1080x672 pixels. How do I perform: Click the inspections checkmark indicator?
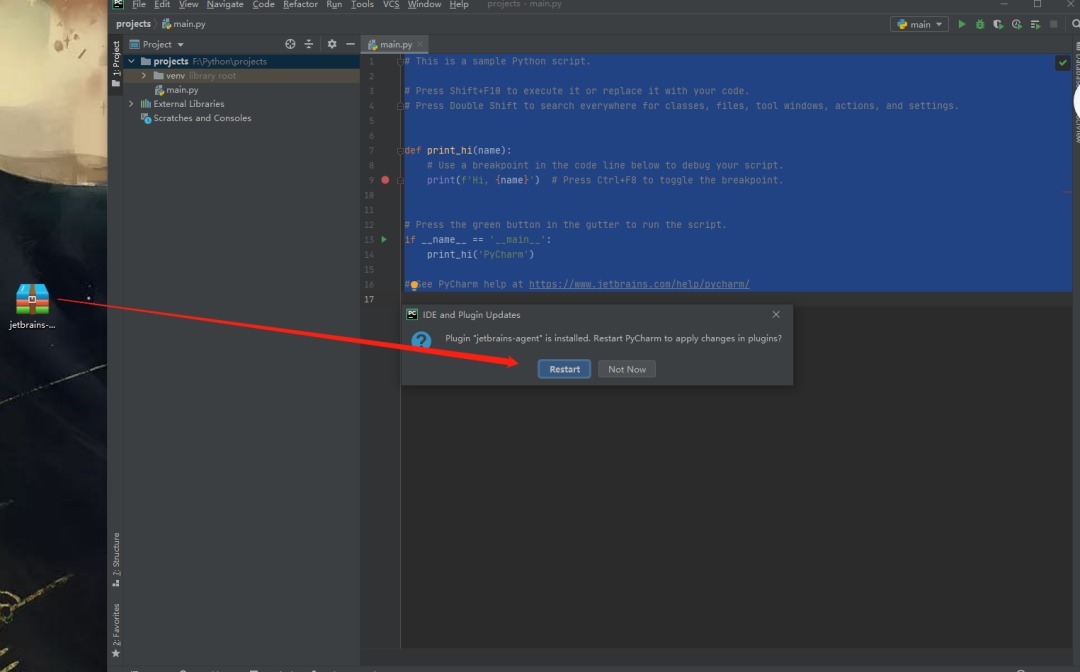(1062, 61)
